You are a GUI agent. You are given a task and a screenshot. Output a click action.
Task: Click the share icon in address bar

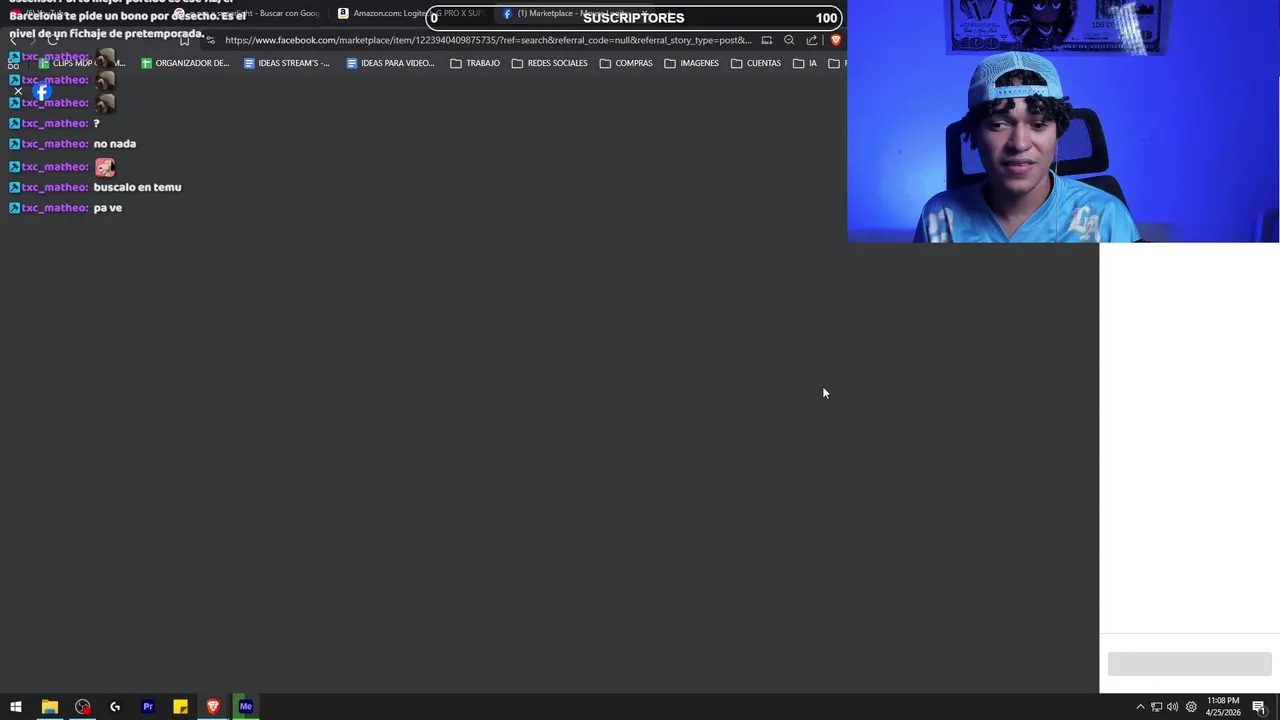pos(811,40)
